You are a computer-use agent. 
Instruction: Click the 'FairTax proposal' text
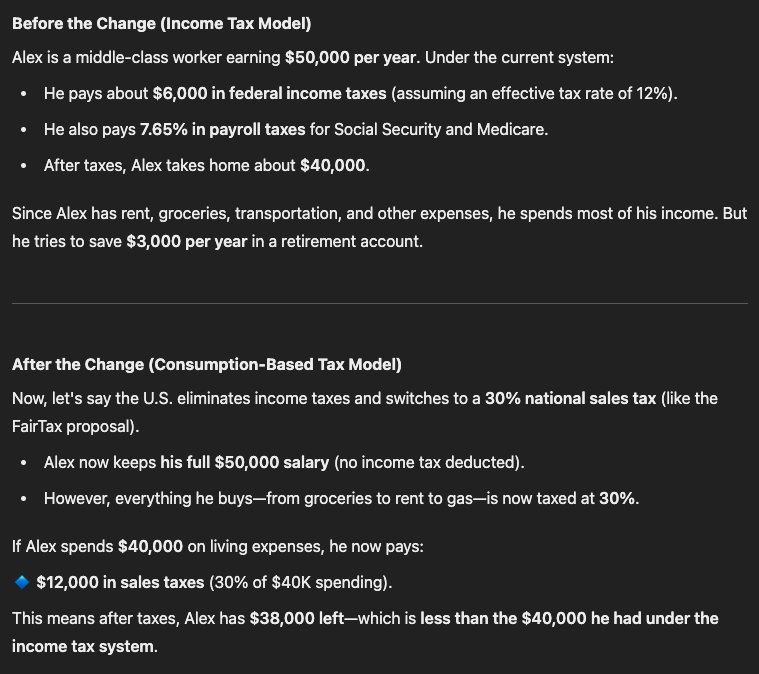pos(73,427)
